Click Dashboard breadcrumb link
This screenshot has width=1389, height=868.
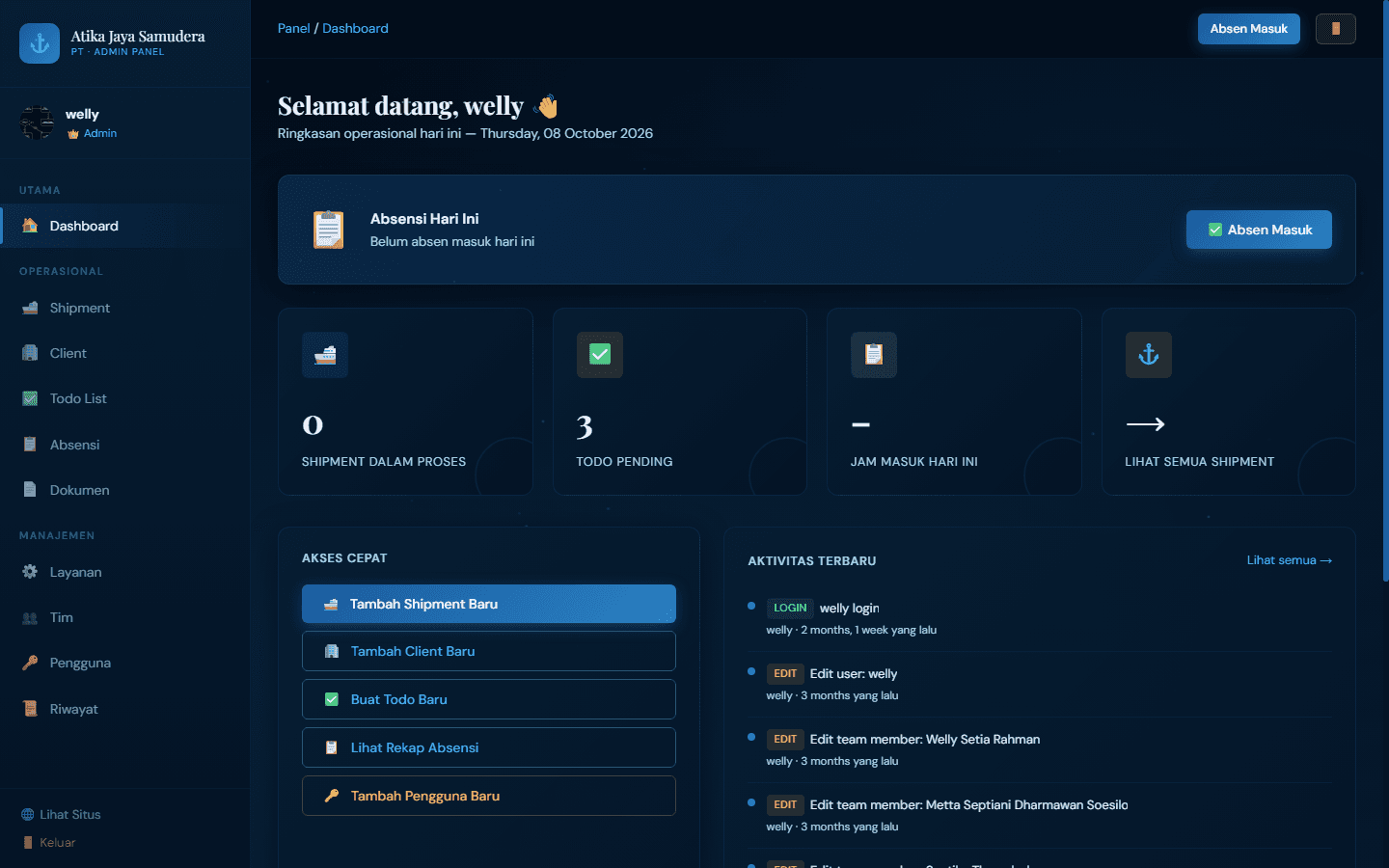(x=355, y=28)
